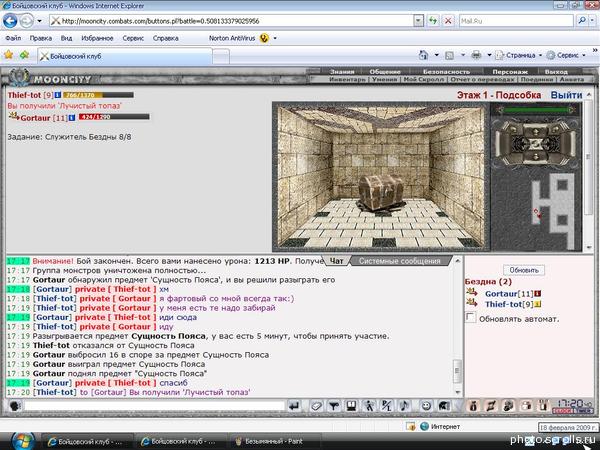
Task: Click the IE back navigation button
Action: click(10, 21)
